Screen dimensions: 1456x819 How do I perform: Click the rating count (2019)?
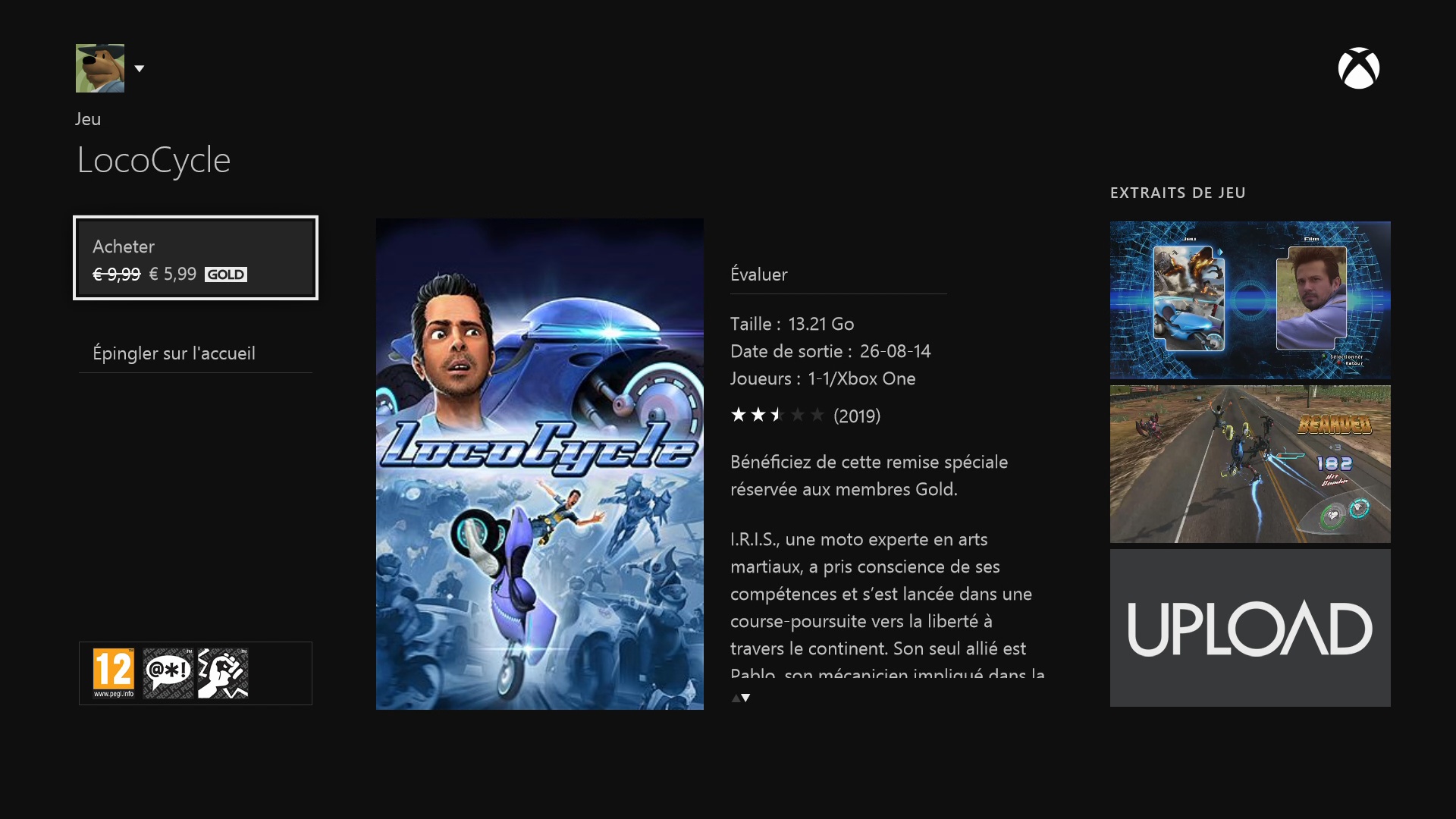(857, 416)
